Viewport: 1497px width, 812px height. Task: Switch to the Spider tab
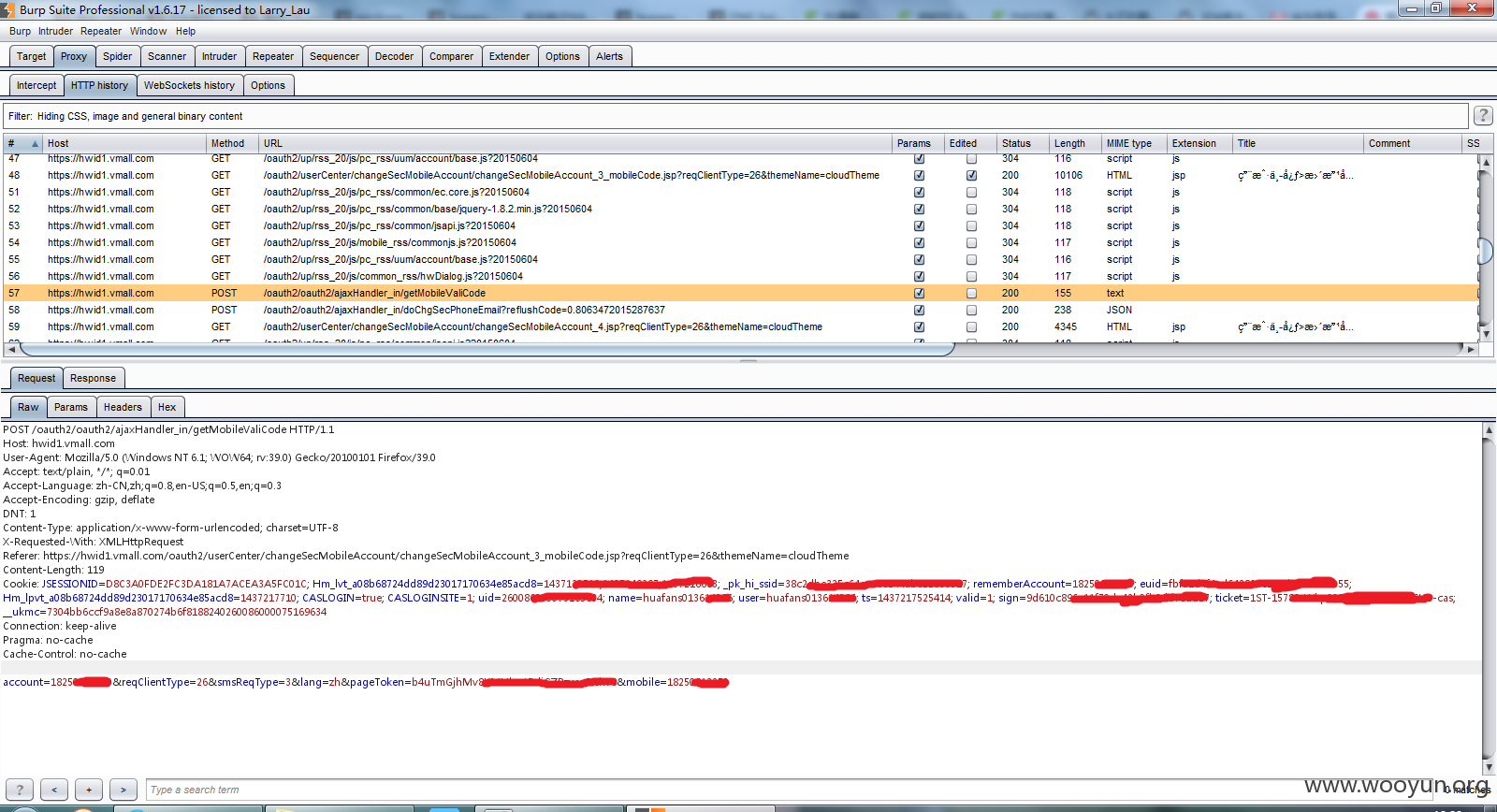point(117,56)
